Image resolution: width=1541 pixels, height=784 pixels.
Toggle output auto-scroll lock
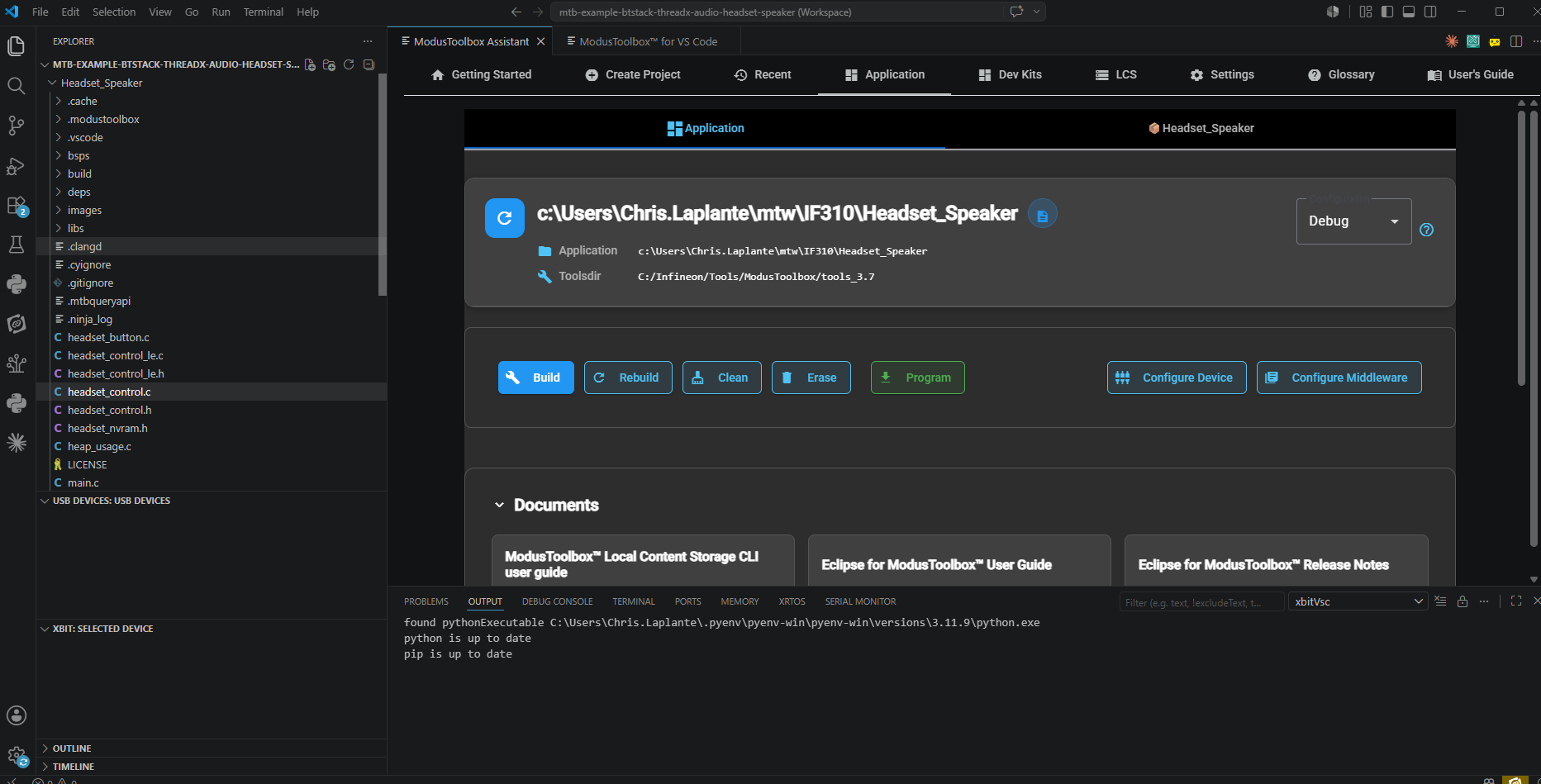[1463, 601]
